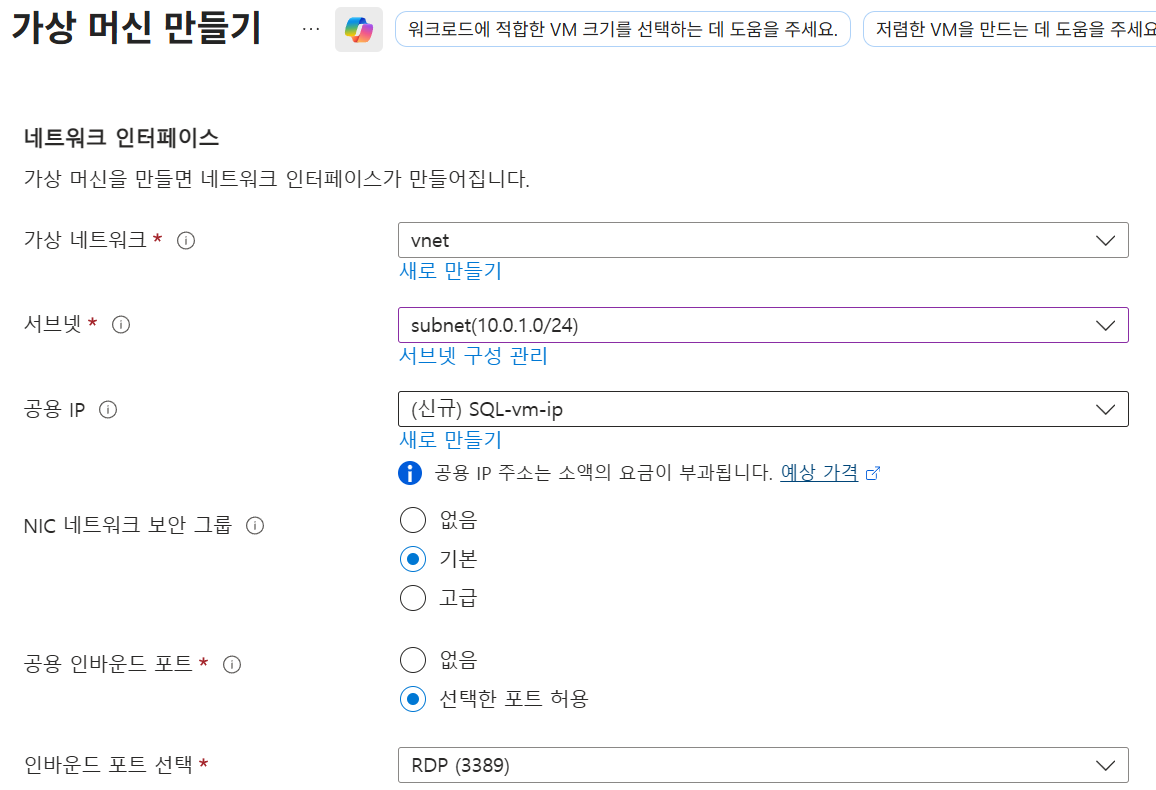Click the more options ellipsis in title
Image resolution: width=1156 pixels, height=790 pixels.
311,30
